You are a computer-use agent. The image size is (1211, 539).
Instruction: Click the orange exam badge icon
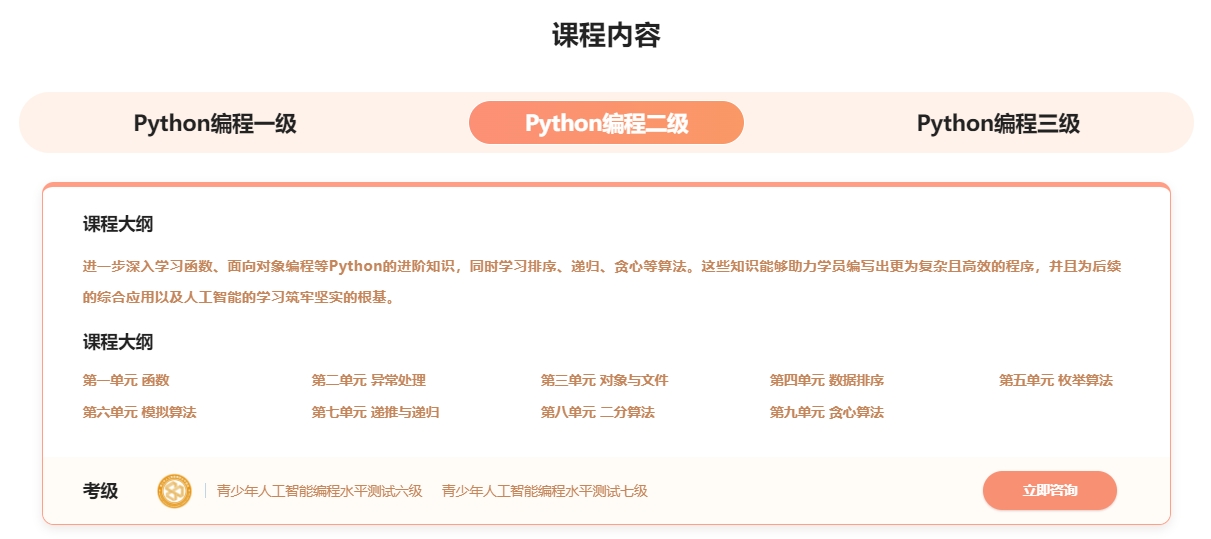174,491
